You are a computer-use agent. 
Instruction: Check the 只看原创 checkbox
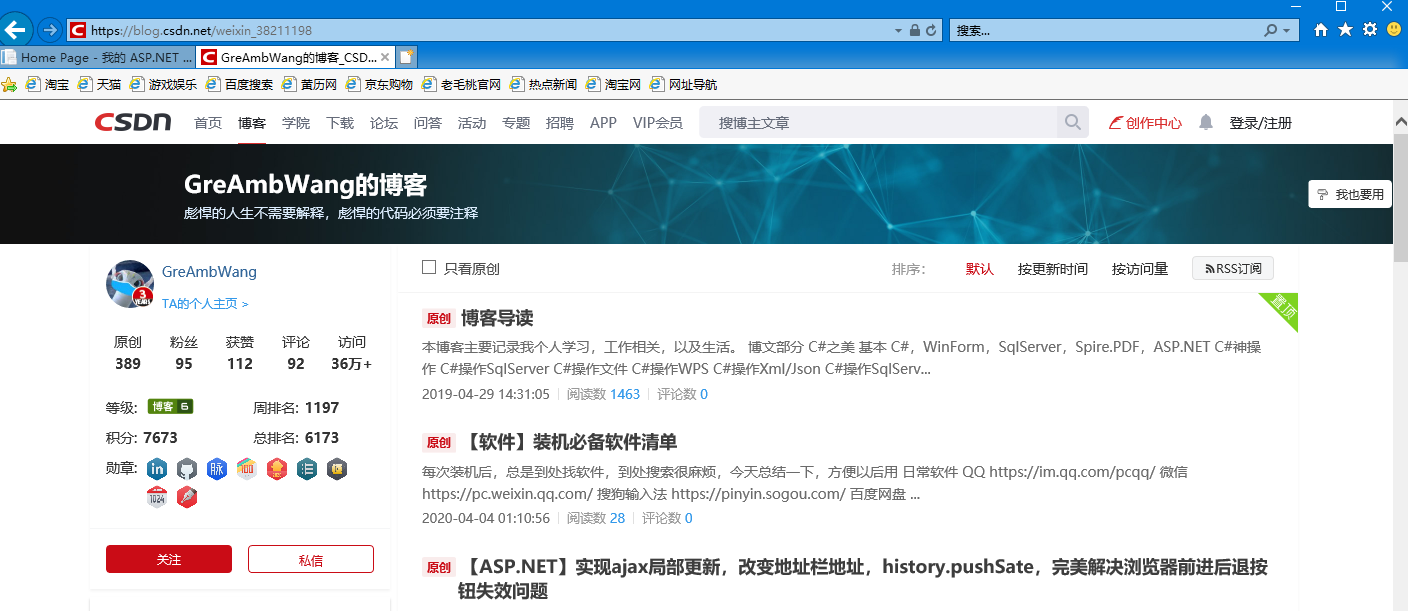[429, 267]
